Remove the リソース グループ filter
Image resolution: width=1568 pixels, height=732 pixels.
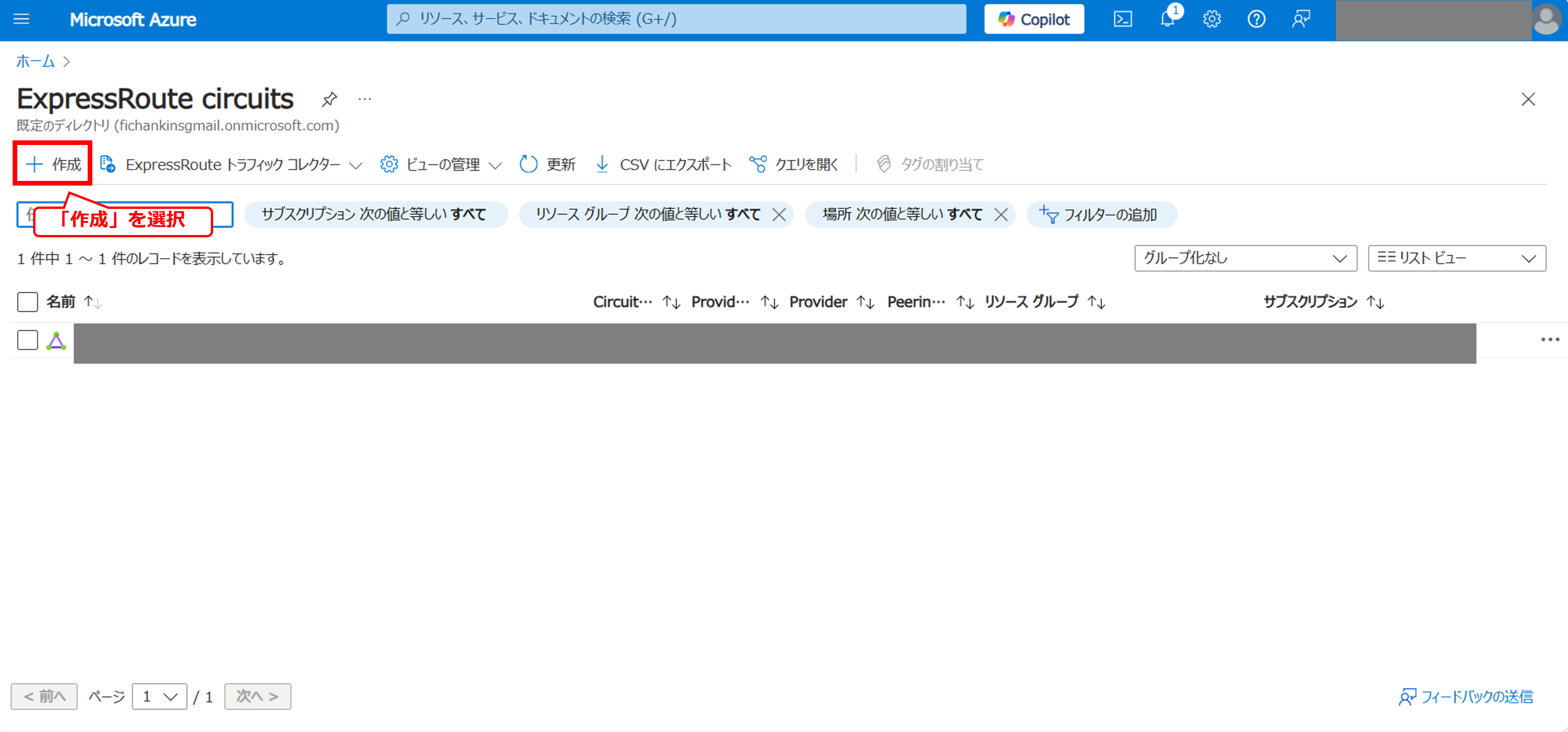[x=778, y=215]
